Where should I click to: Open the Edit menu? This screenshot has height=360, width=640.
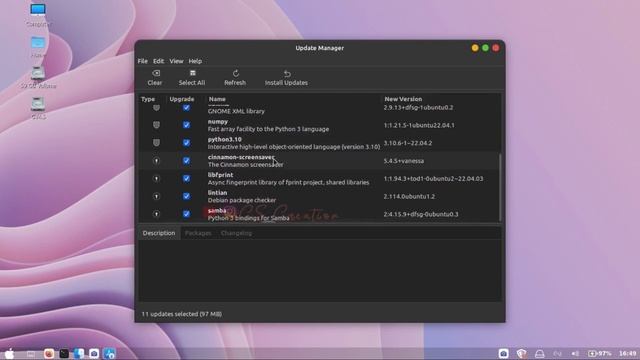coord(158,61)
